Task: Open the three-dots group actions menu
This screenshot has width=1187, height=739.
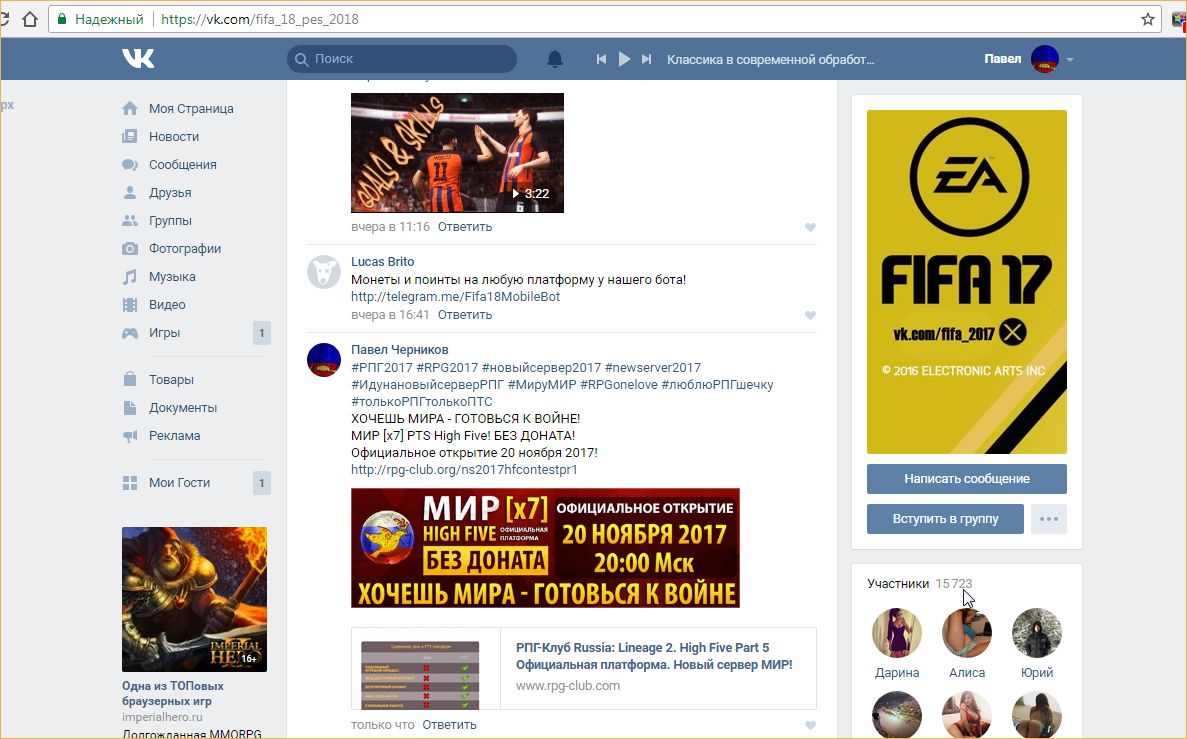Action: pyautogui.click(x=1048, y=519)
